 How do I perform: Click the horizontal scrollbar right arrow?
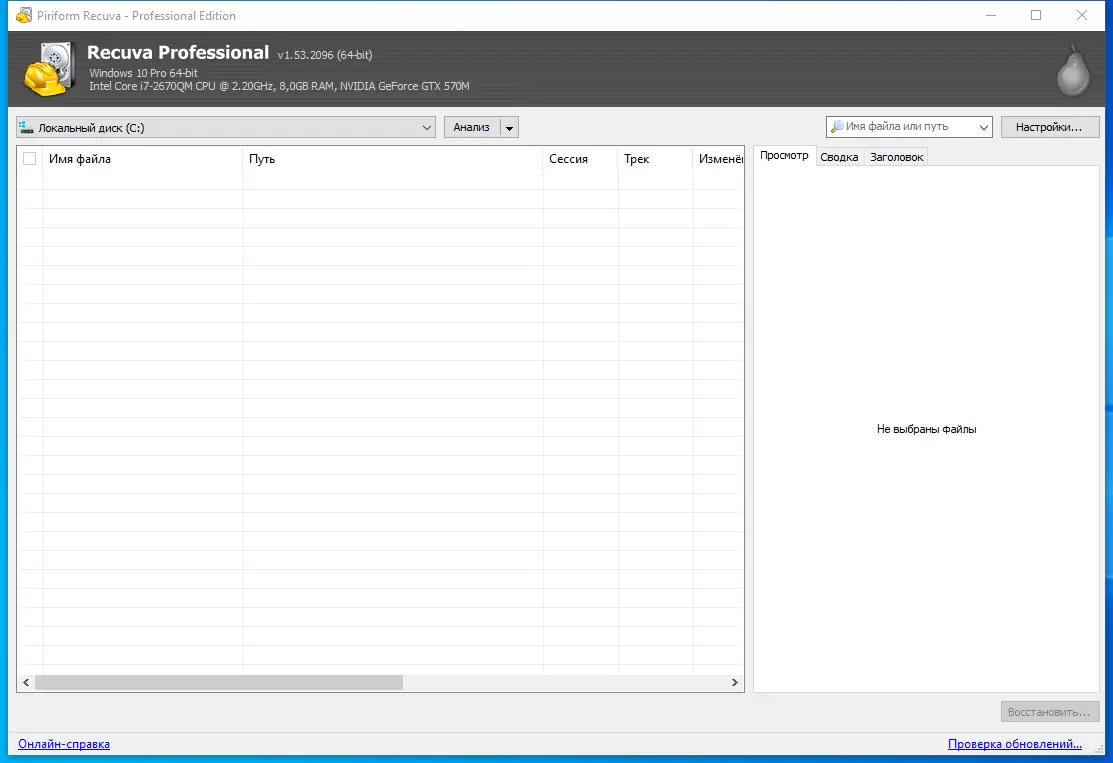click(735, 682)
